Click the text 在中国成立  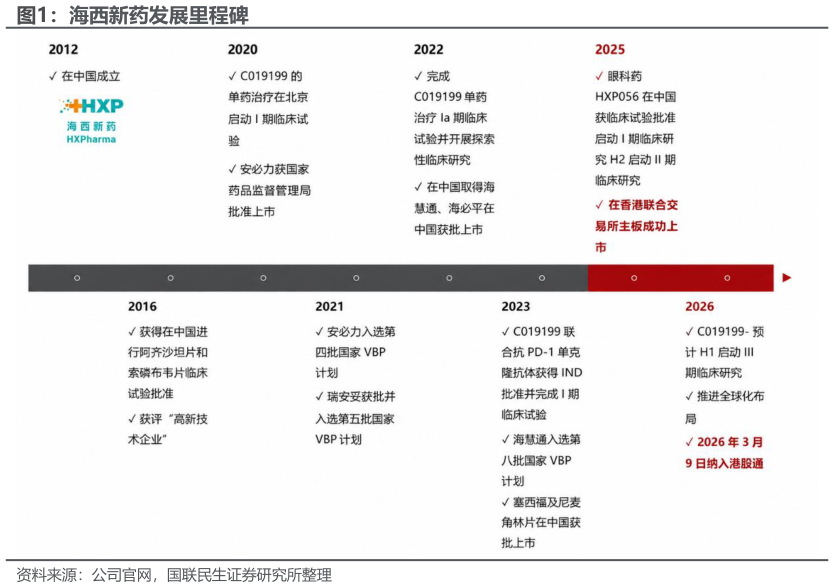[x=91, y=76]
